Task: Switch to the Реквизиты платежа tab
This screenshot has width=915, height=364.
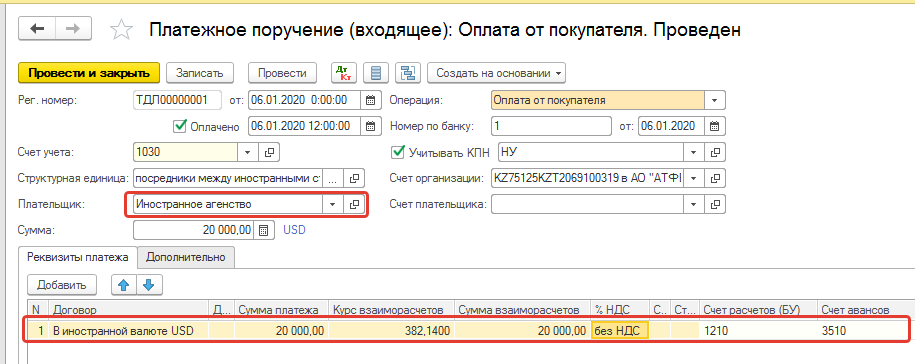Action: coord(78,257)
